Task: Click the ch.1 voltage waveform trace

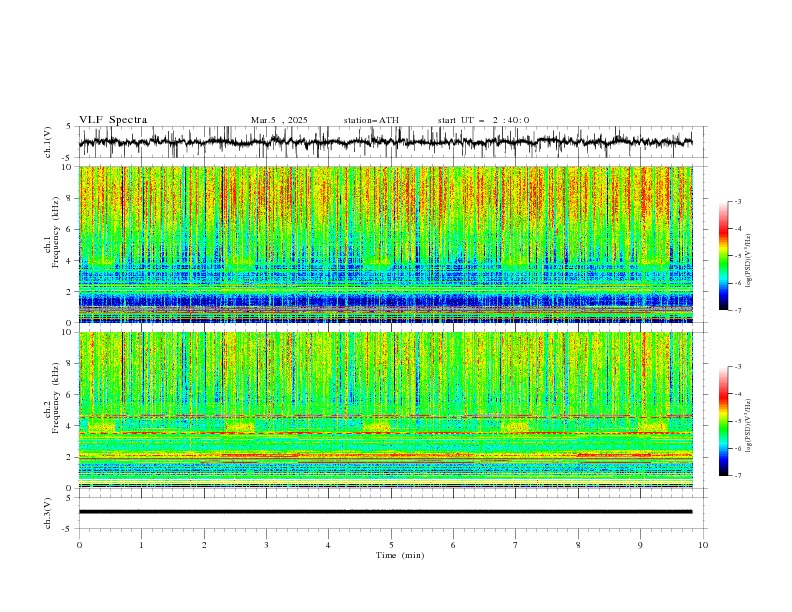Action: [x=385, y=142]
